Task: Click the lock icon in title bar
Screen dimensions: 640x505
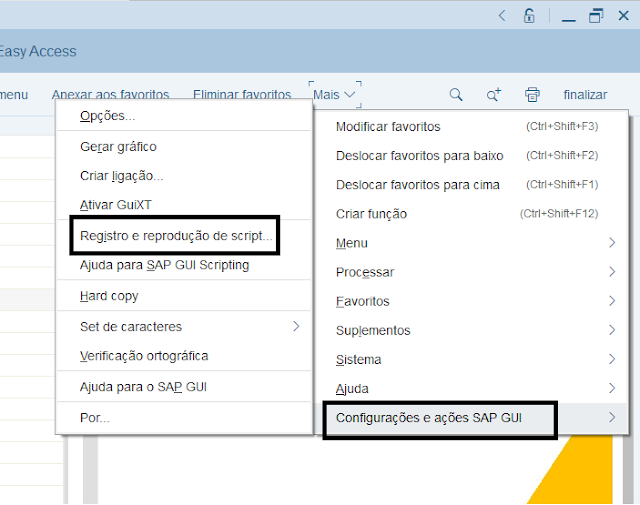Action: [x=529, y=16]
